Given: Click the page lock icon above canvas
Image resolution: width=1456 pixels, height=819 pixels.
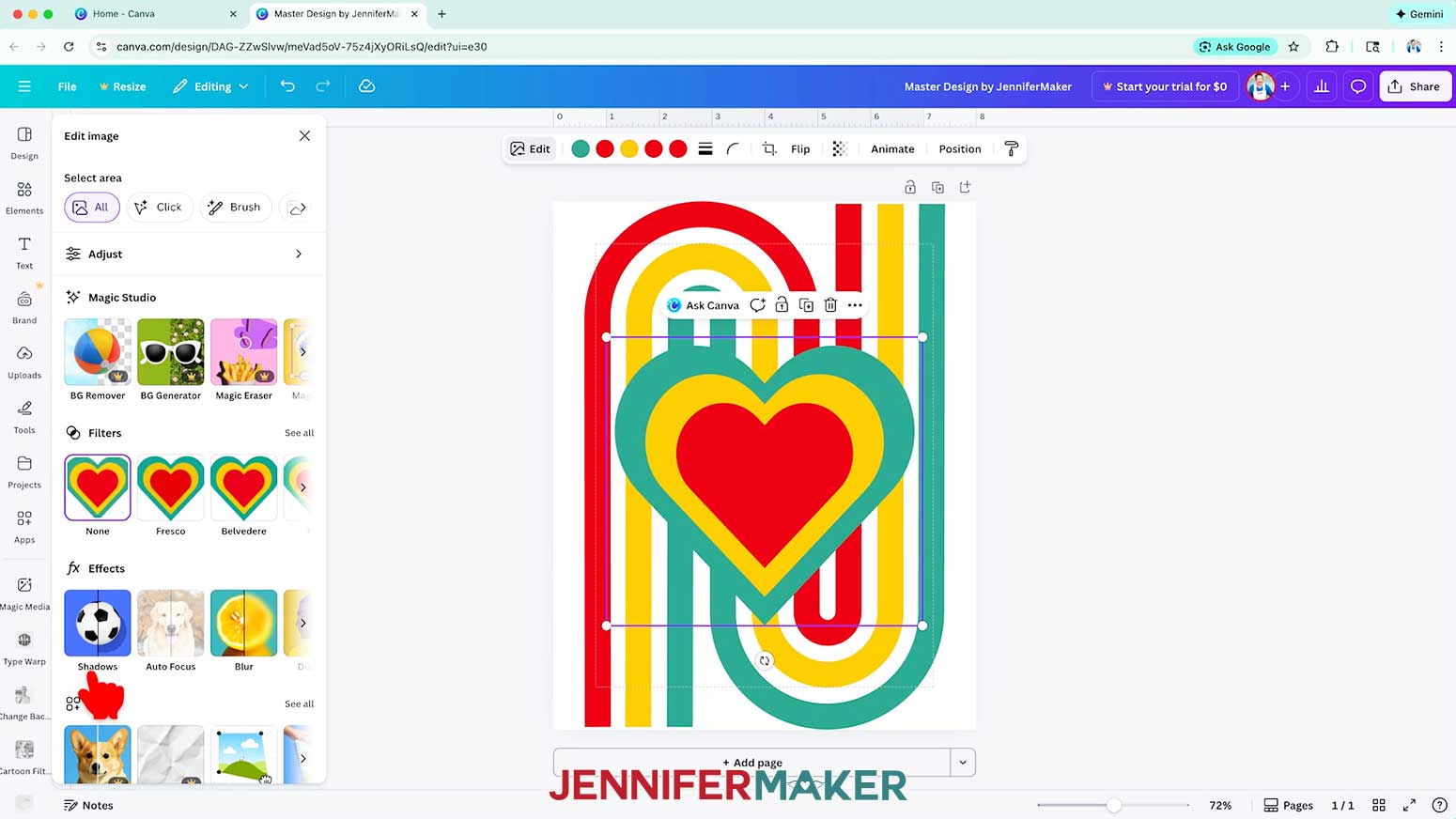Looking at the screenshot, I should 910,188.
